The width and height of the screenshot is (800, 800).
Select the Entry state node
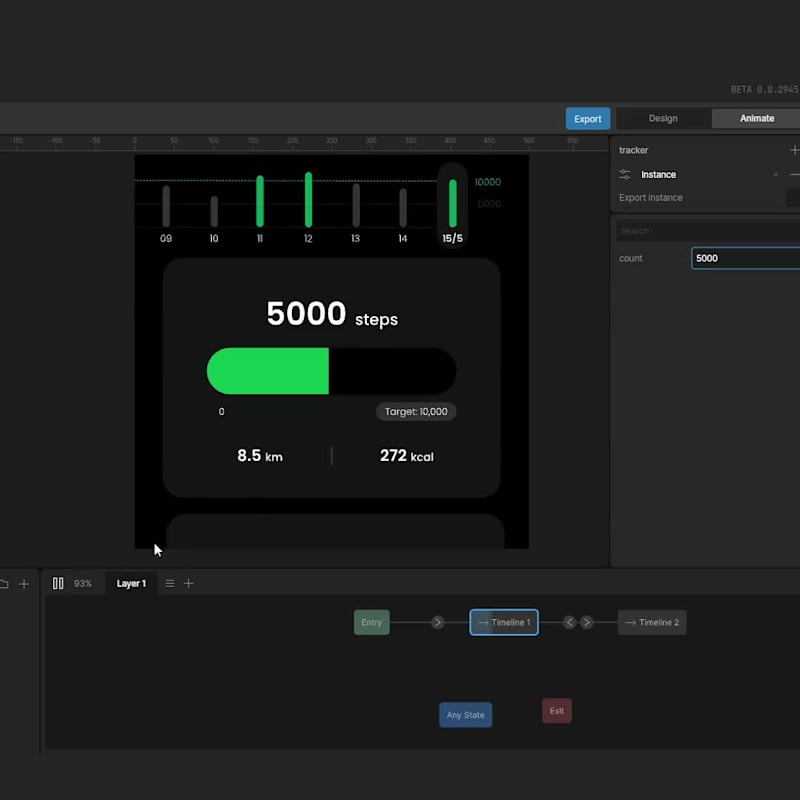[371, 622]
